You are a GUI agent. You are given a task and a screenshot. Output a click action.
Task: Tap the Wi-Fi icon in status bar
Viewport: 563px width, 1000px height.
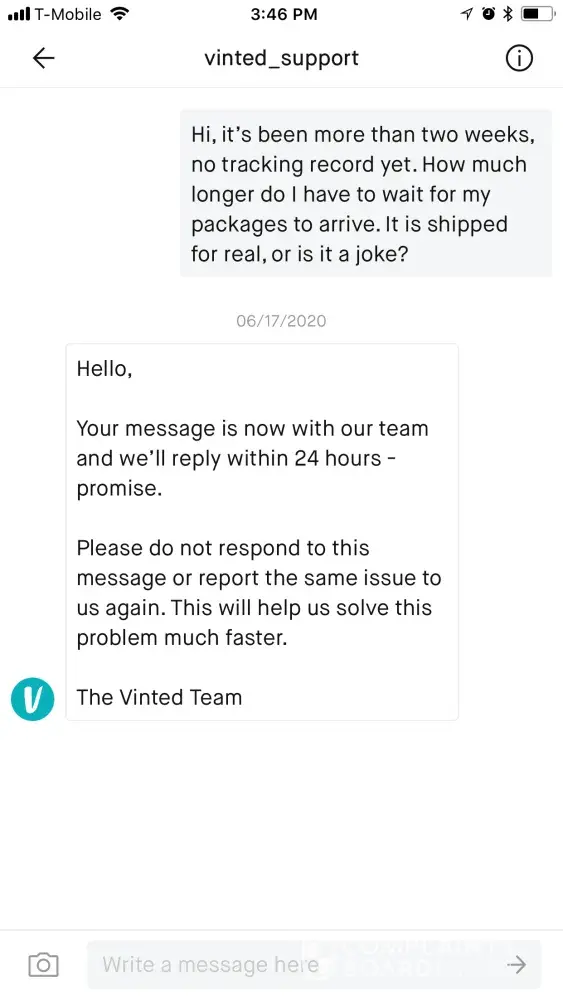click(x=120, y=14)
